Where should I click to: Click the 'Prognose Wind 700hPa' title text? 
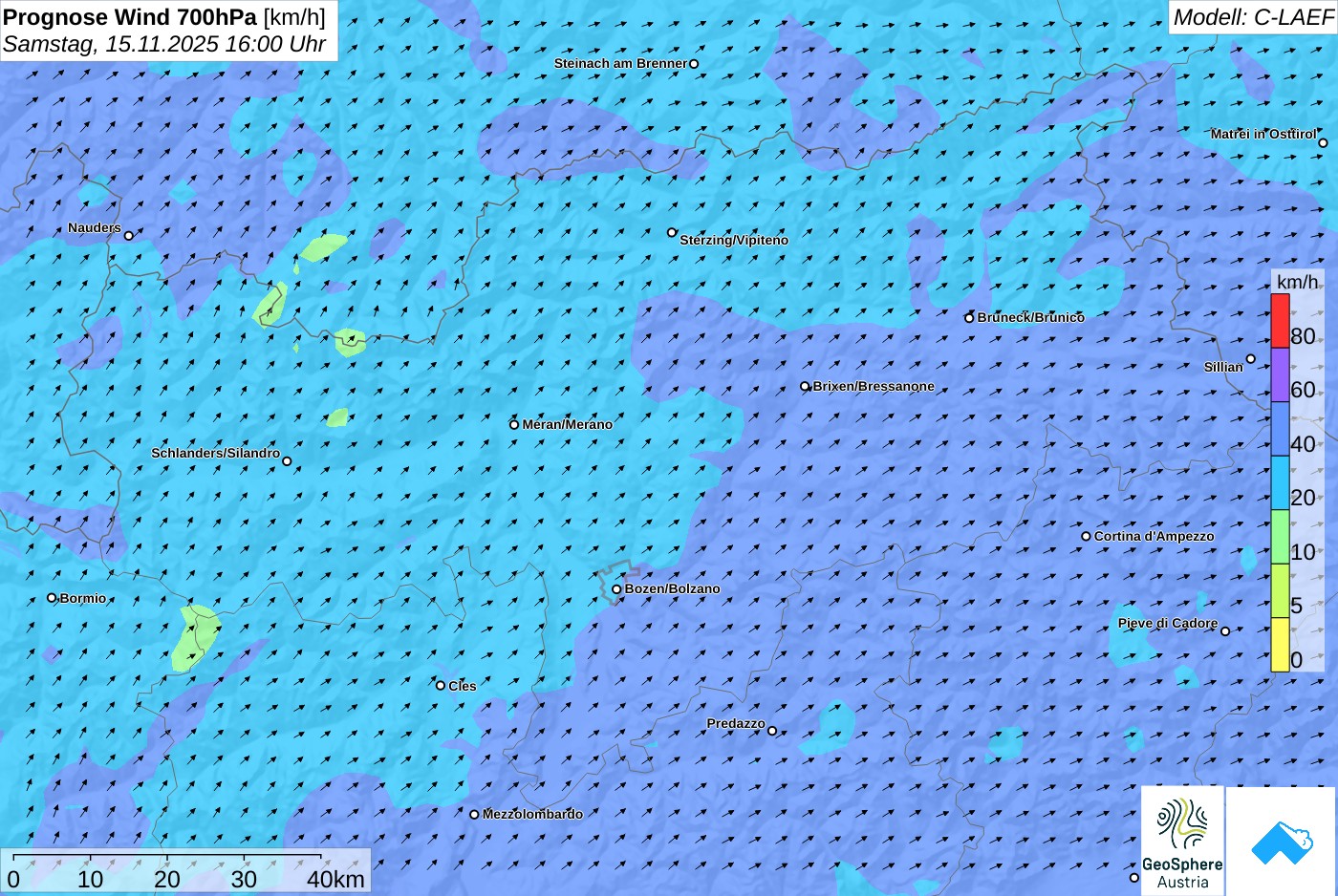pos(130,16)
